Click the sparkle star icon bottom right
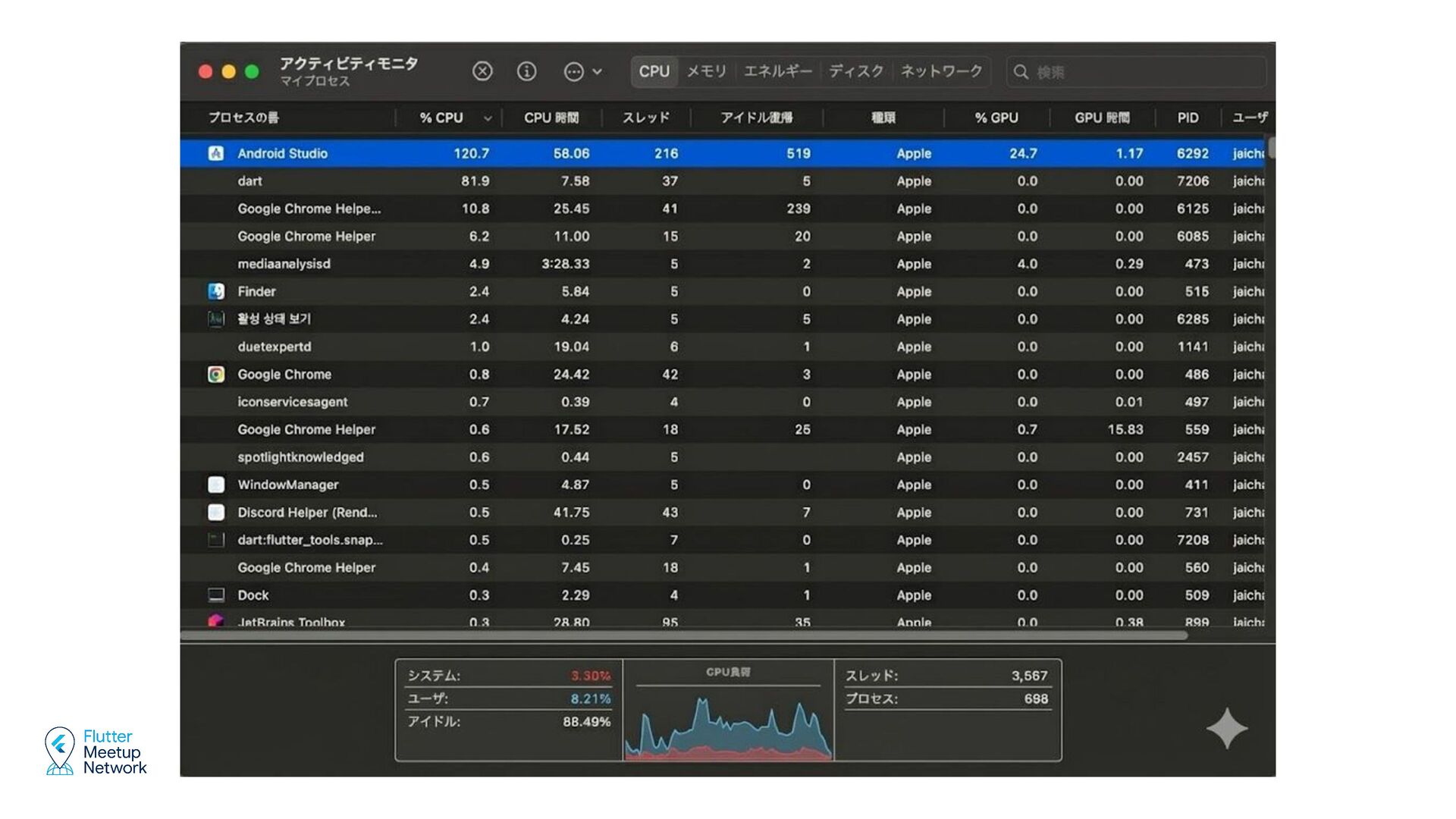This screenshot has height=819, width=1456. pos(1226,729)
